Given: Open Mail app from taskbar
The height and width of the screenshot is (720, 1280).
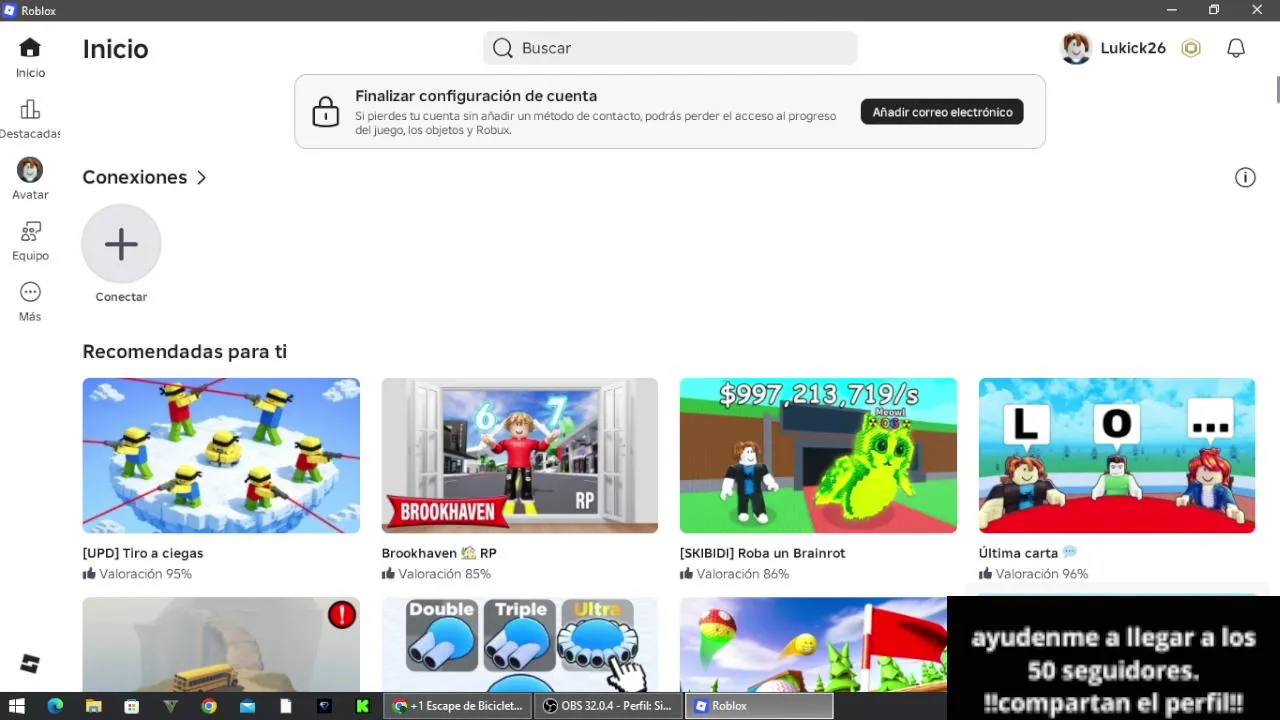Looking at the screenshot, I should point(247,706).
